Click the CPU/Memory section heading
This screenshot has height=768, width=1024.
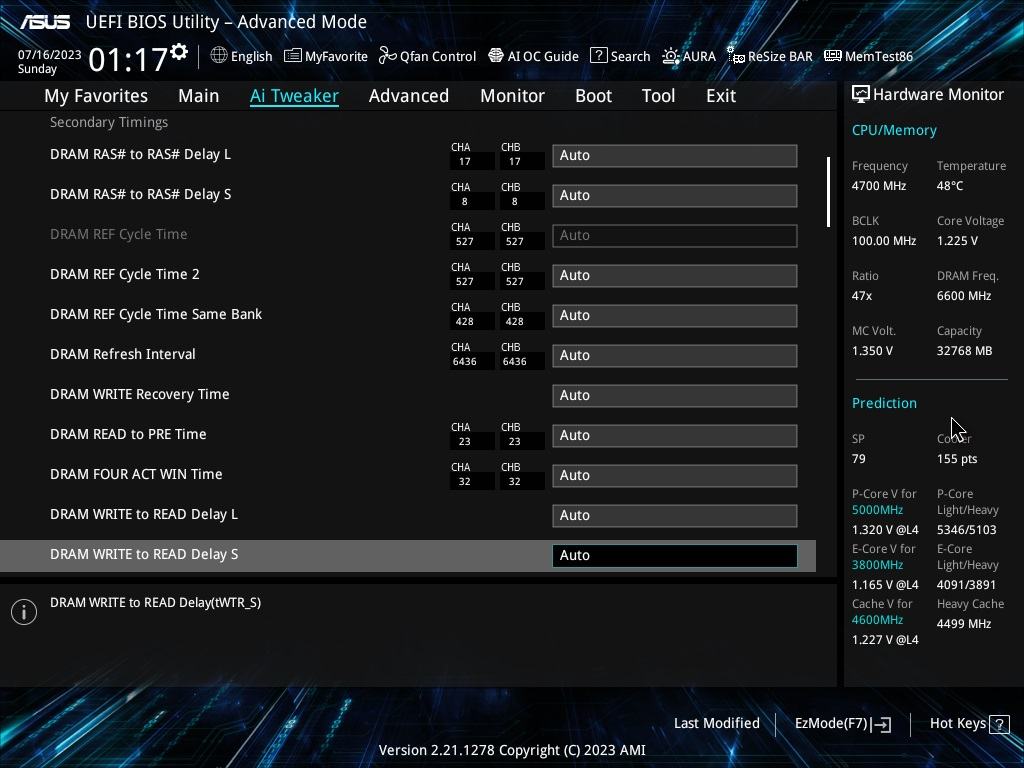[x=894, y=130]
